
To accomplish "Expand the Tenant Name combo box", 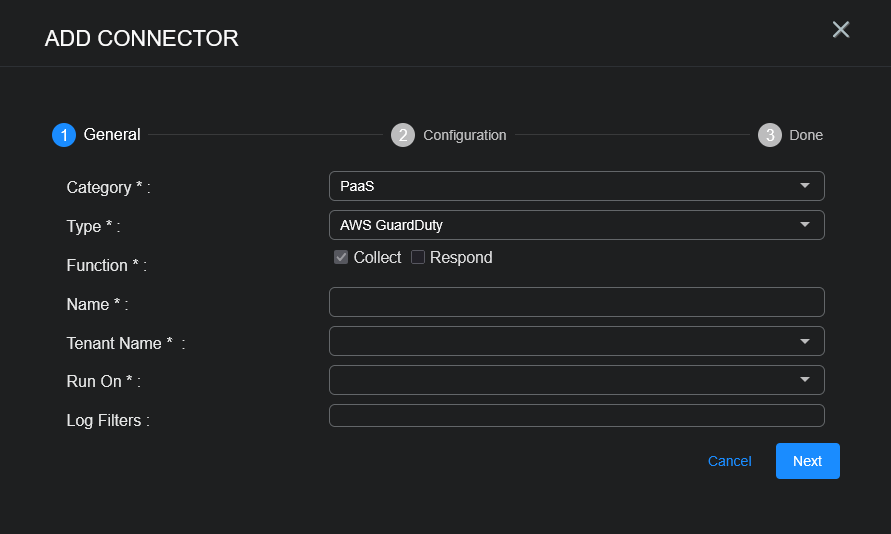I will tap(560, 341).
